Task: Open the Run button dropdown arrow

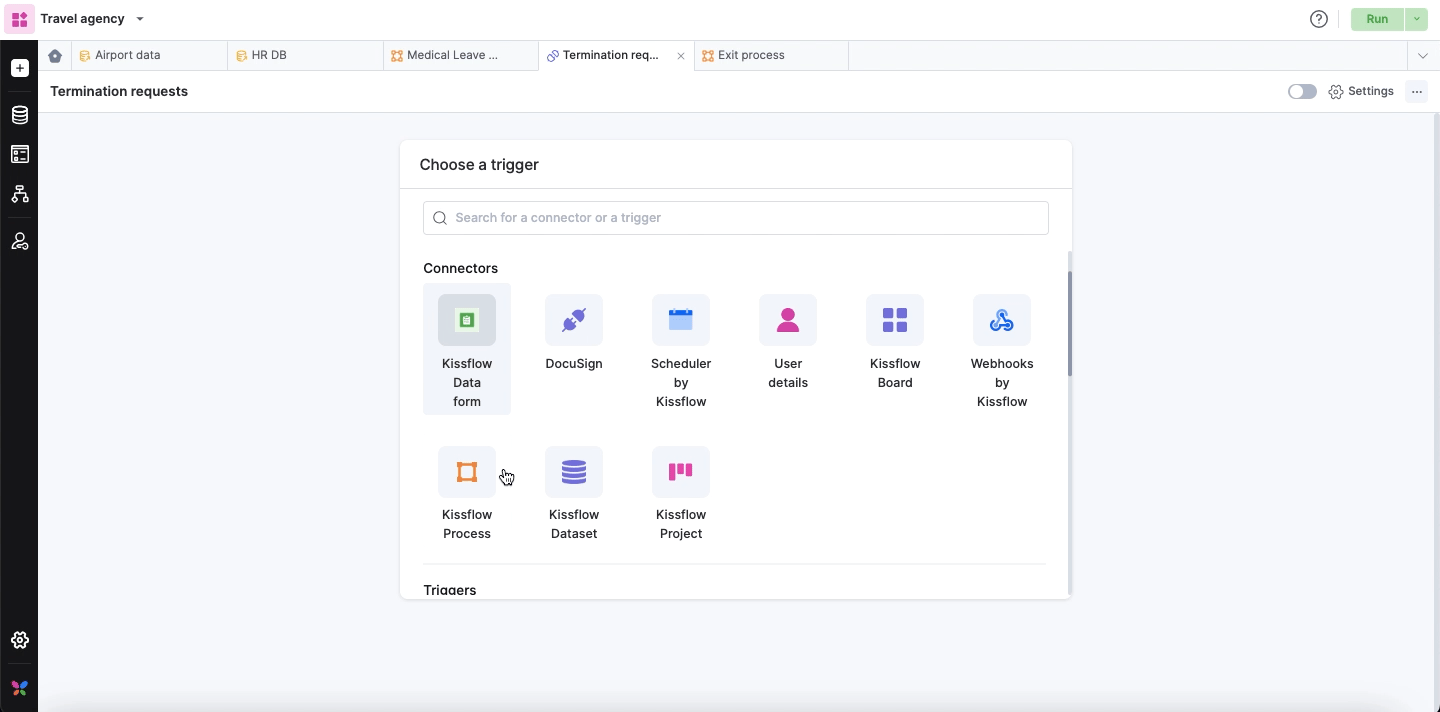Action: coord(1416,19)
